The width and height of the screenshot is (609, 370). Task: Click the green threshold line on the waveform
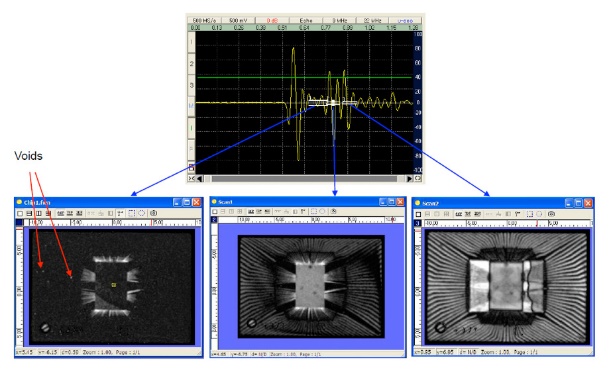(x=304, y=78)
